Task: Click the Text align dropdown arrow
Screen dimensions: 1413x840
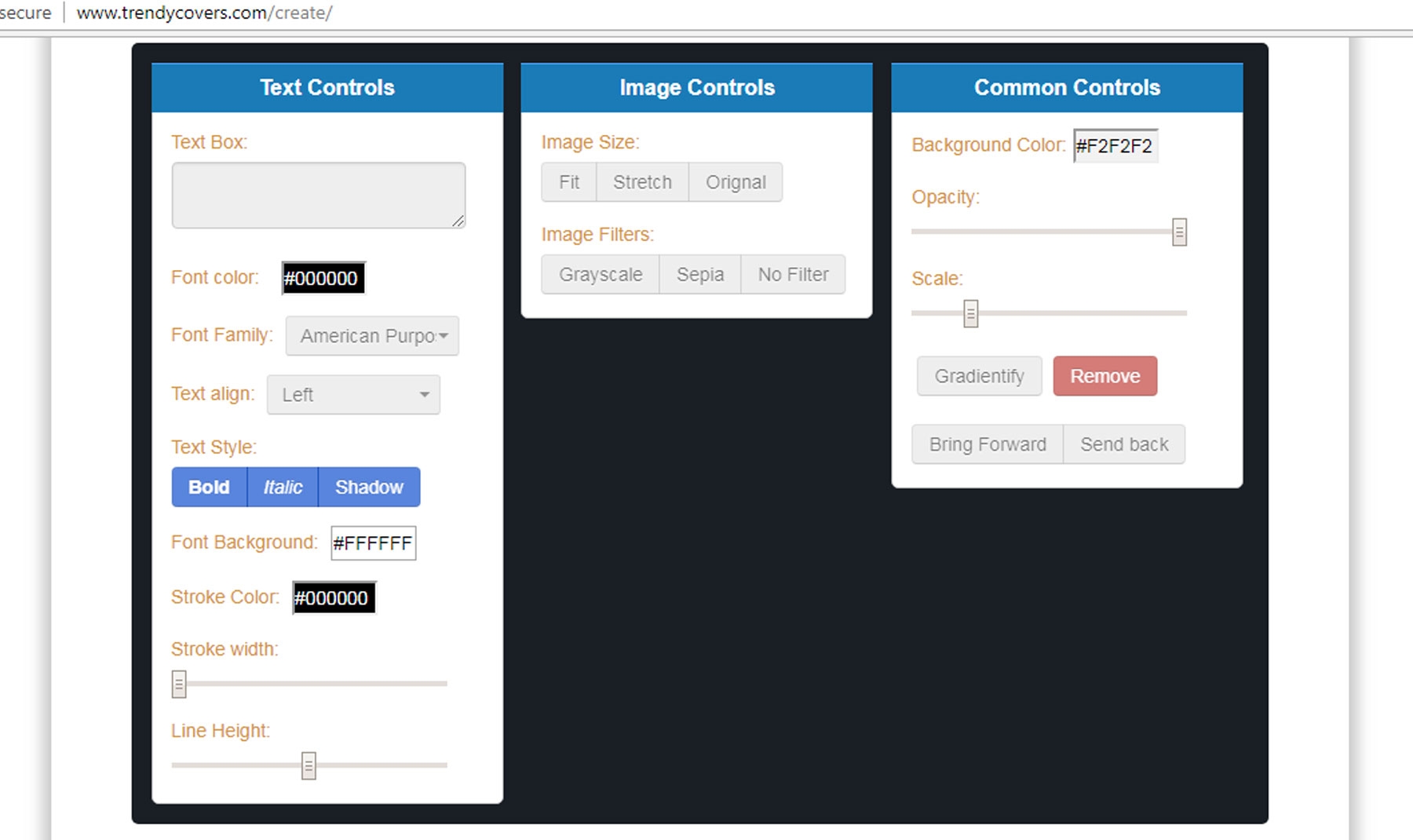Action: pyautogui.click(x=425, y=394)
